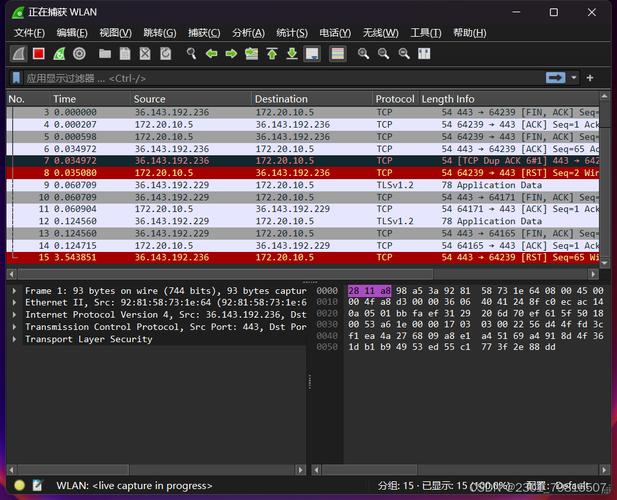The width and height of the screenshot is (617, 500).
Task: Stop the running capture with red square
Action: click(39, 54)
